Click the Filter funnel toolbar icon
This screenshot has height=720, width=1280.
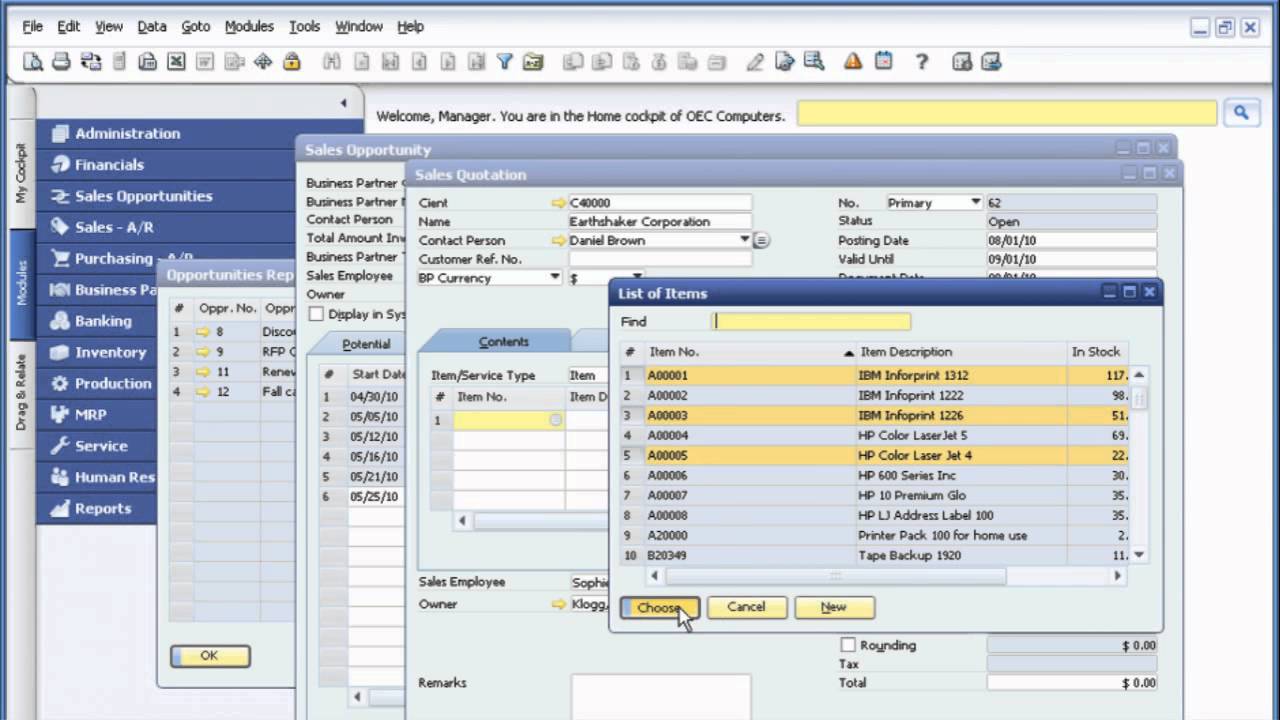click(x=505, y=62)
